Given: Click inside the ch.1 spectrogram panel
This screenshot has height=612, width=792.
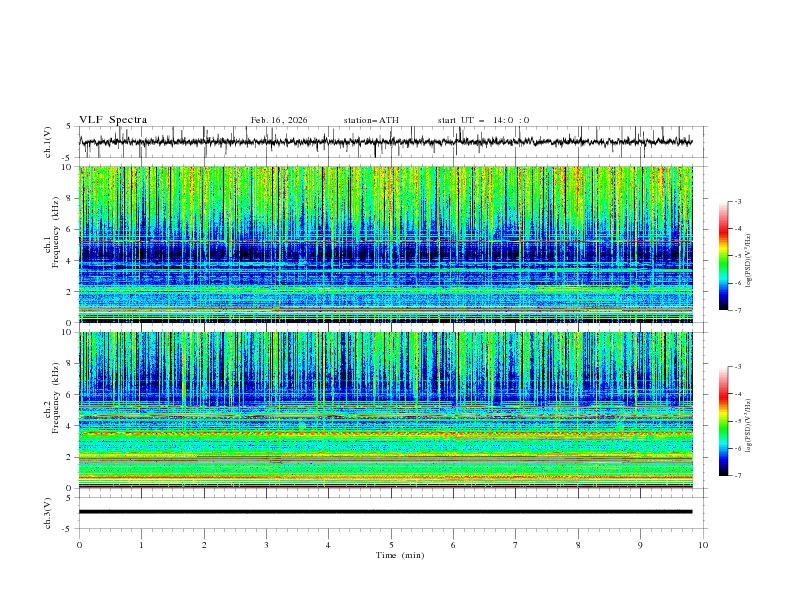Looking at the screenshot, I should [x=390, y=244].
